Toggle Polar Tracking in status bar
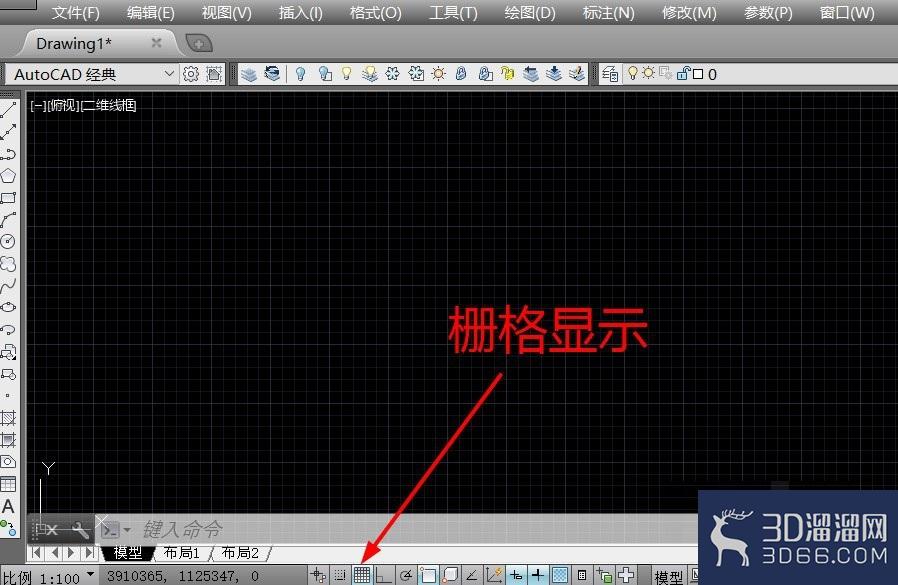 pyautogui.click(x=406, y=575)
